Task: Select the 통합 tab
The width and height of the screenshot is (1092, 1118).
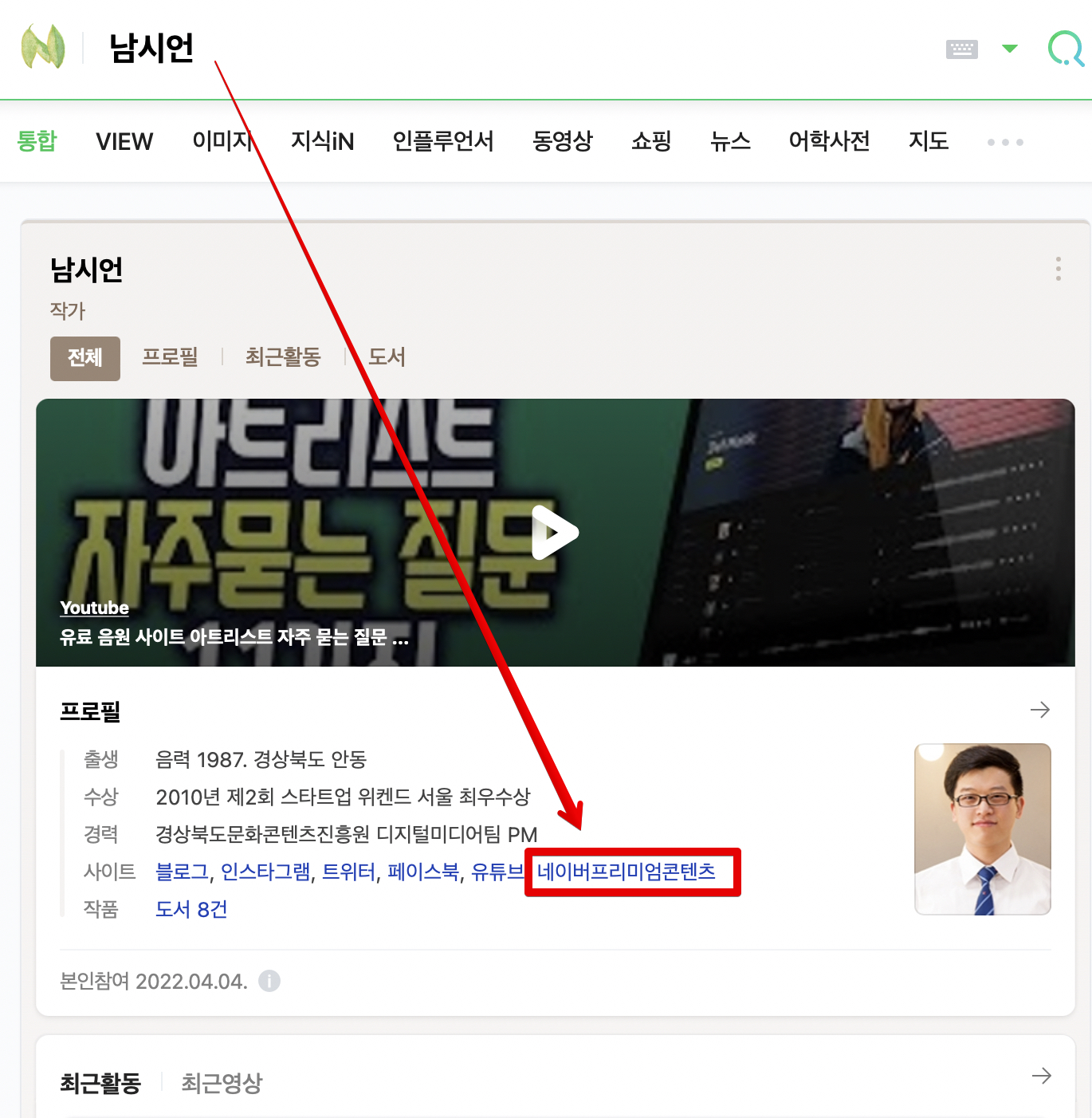Action: 37,141
